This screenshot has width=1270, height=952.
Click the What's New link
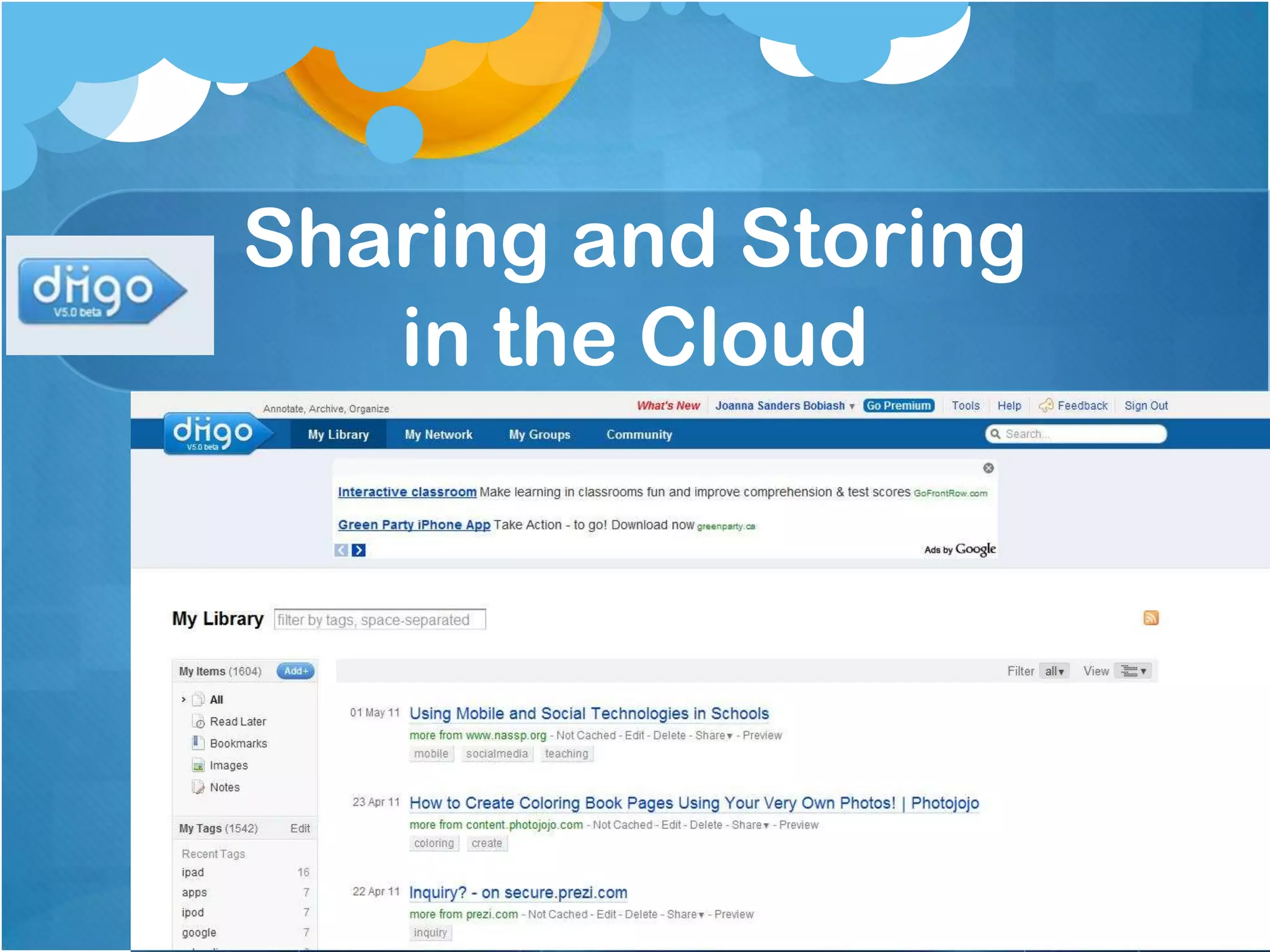(x=668, y=405)
